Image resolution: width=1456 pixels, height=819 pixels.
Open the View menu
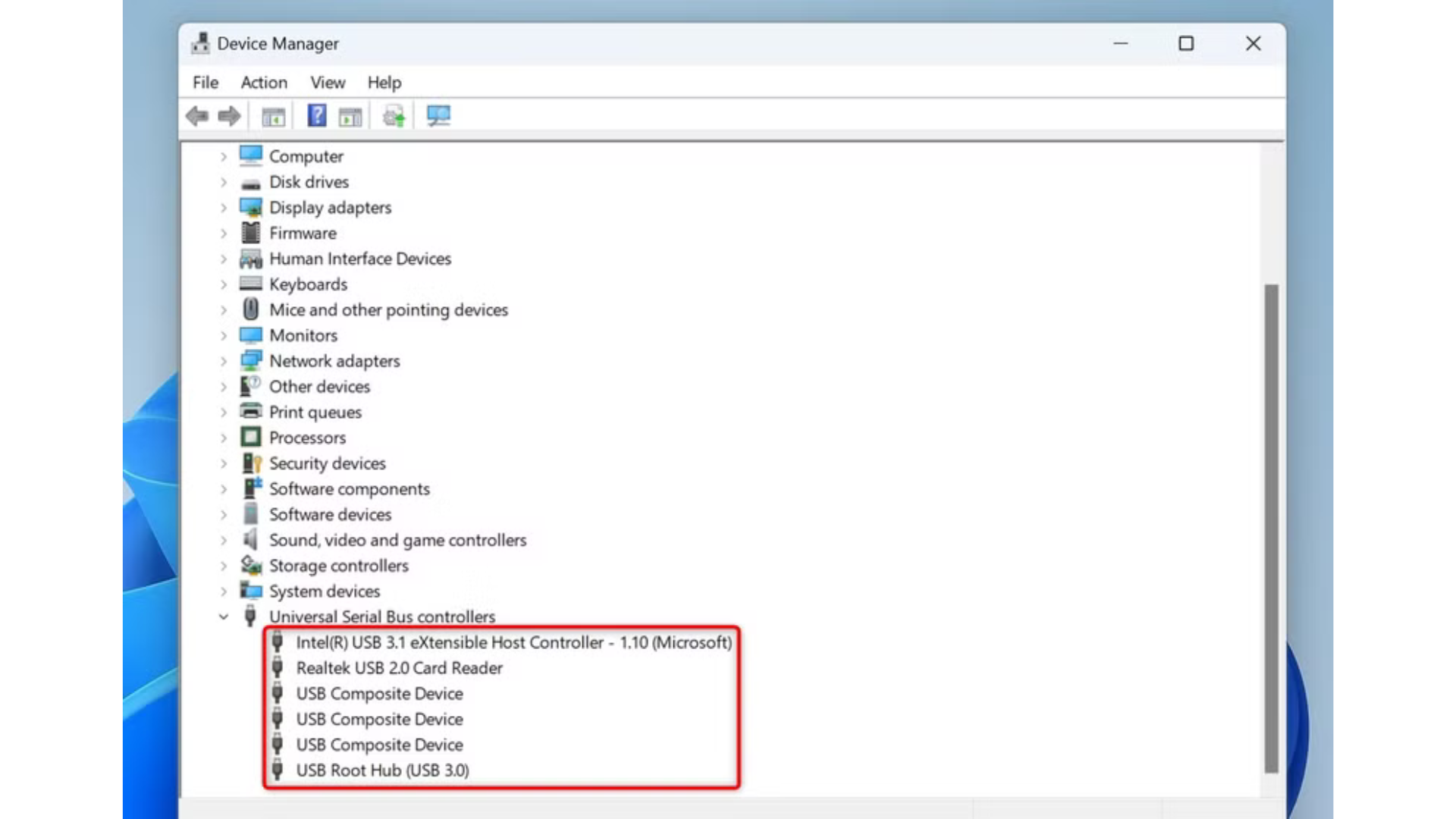pos(328,82)
